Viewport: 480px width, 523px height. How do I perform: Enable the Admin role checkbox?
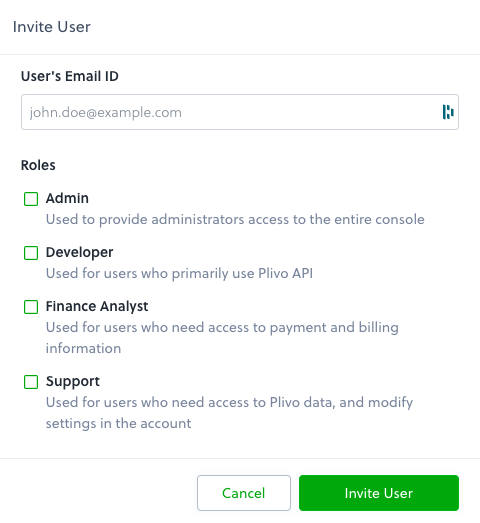(x=31, y=199)
